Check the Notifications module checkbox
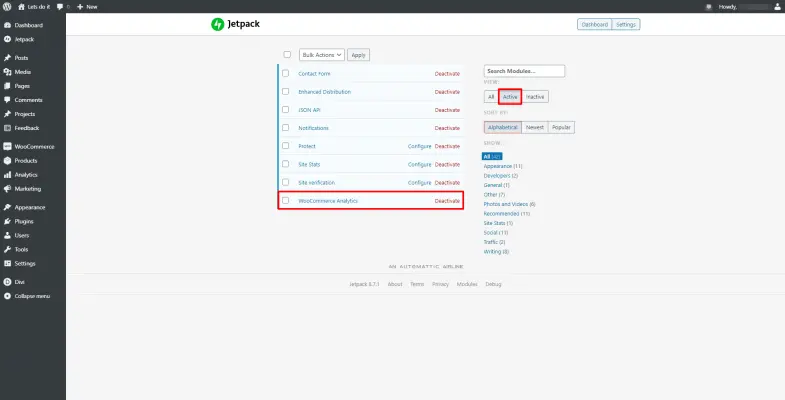This screenshot has width=785, height=400. 285,128
